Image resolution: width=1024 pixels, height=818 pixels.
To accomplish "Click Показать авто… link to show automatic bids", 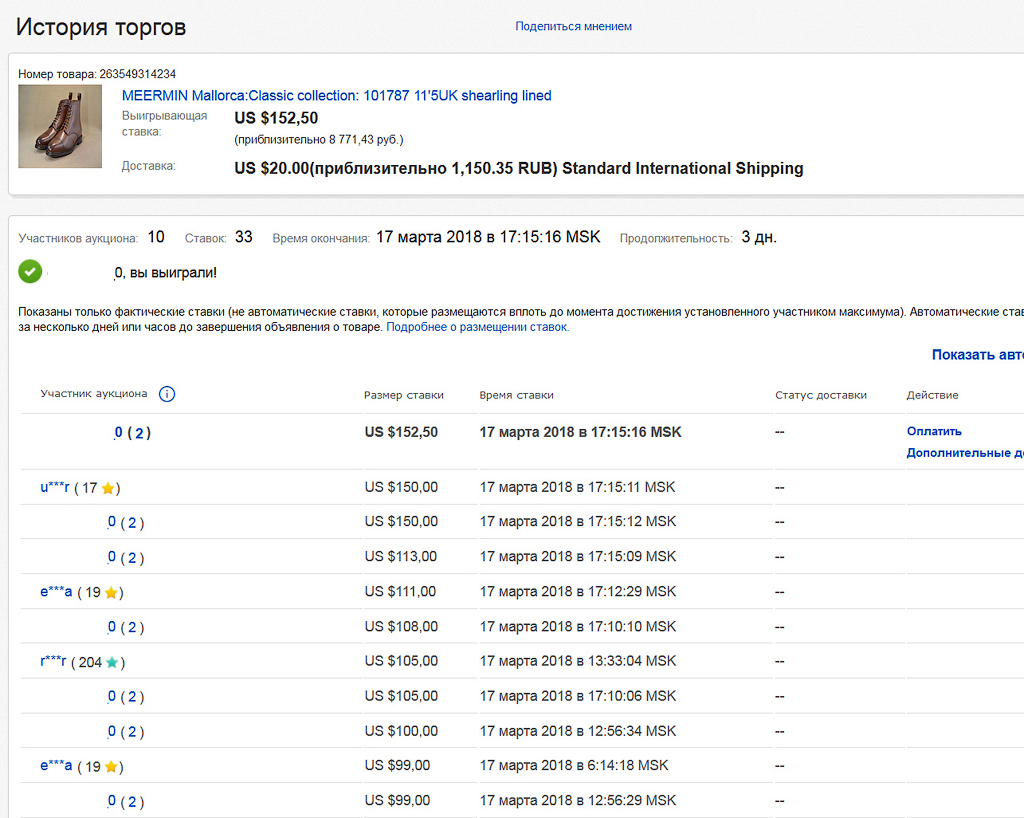I will tap(976, 355).
